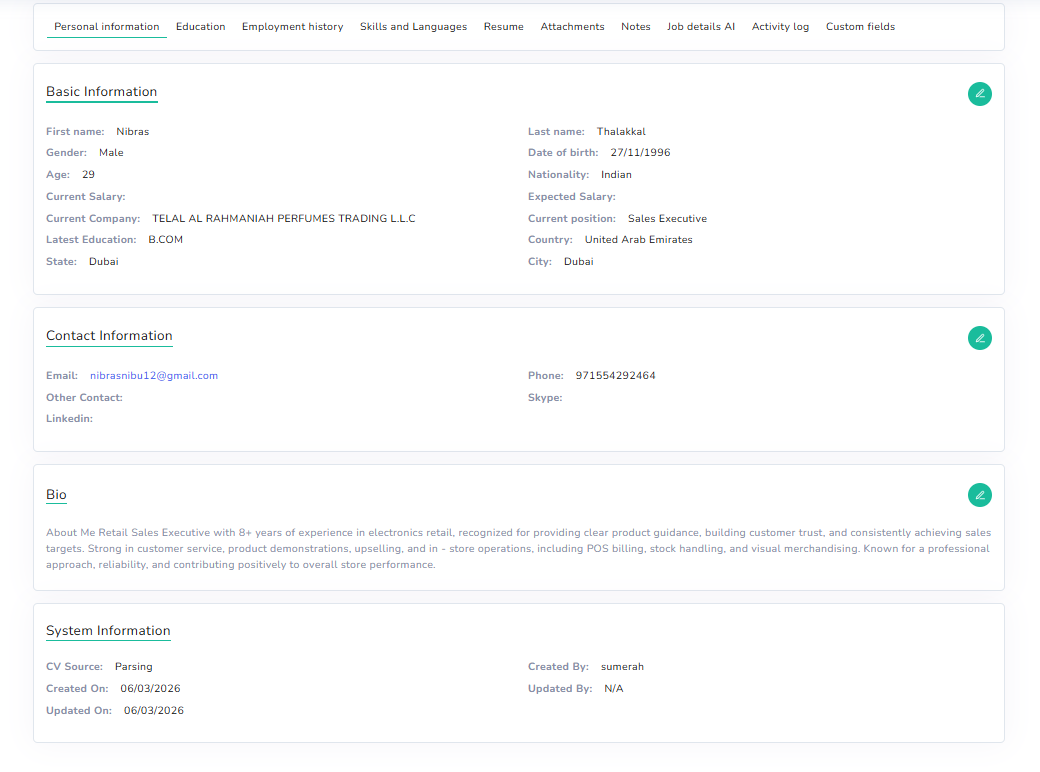Open the Bio editor with its pencil icon
The image size is (1040, 772).
(979, 495)
